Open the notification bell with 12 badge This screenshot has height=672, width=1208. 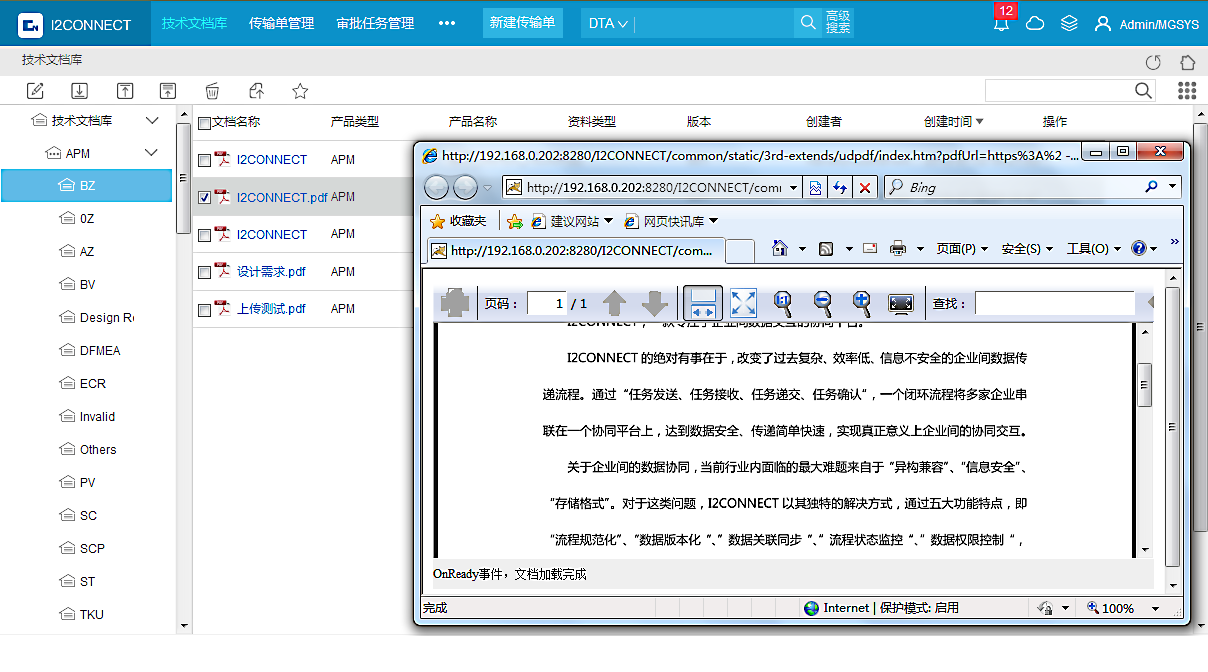pos(1001,22)
